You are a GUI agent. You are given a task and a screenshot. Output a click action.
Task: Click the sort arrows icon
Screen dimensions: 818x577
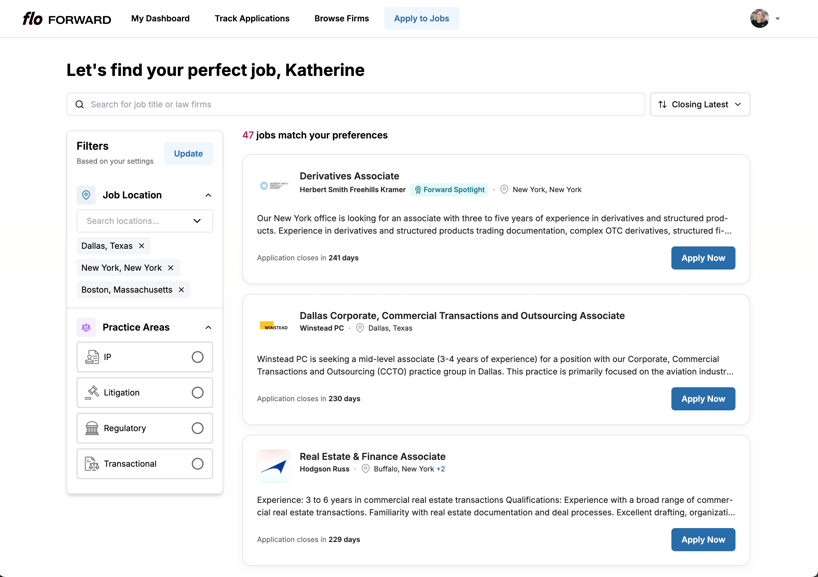[662, 104]
